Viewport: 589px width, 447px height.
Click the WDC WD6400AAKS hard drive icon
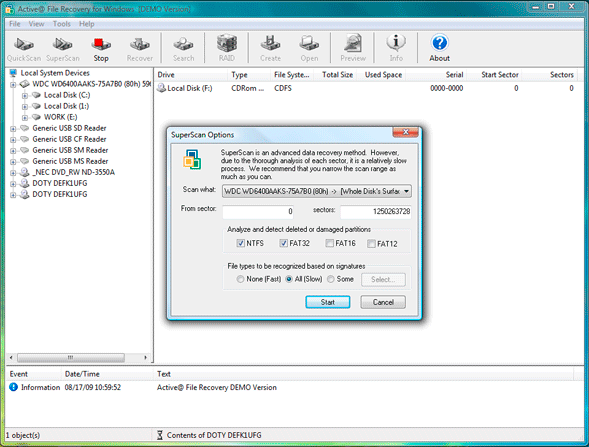24,84
